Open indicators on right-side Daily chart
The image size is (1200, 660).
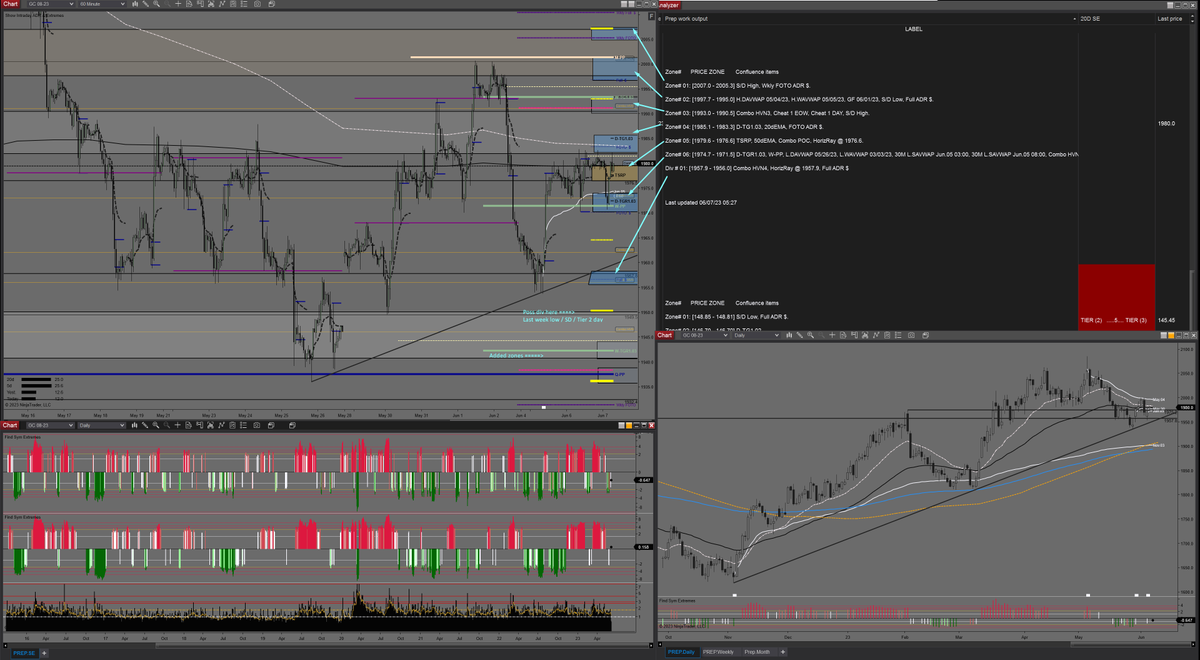(876, 334)
